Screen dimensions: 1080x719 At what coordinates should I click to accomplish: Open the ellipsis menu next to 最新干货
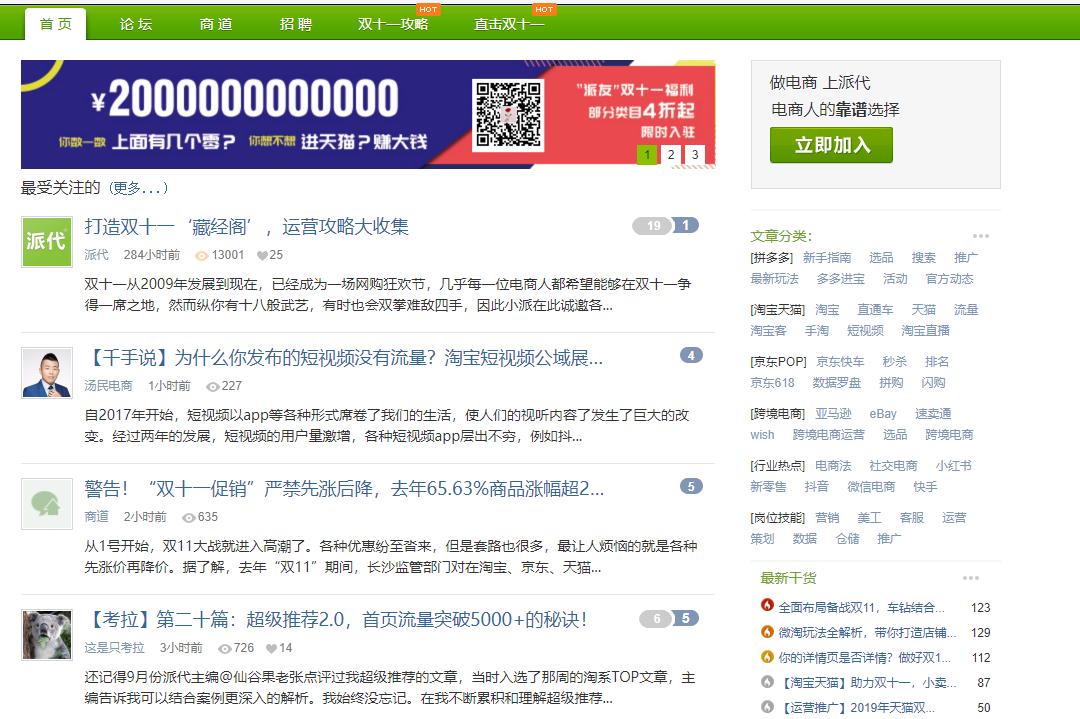tap(970, 577)
